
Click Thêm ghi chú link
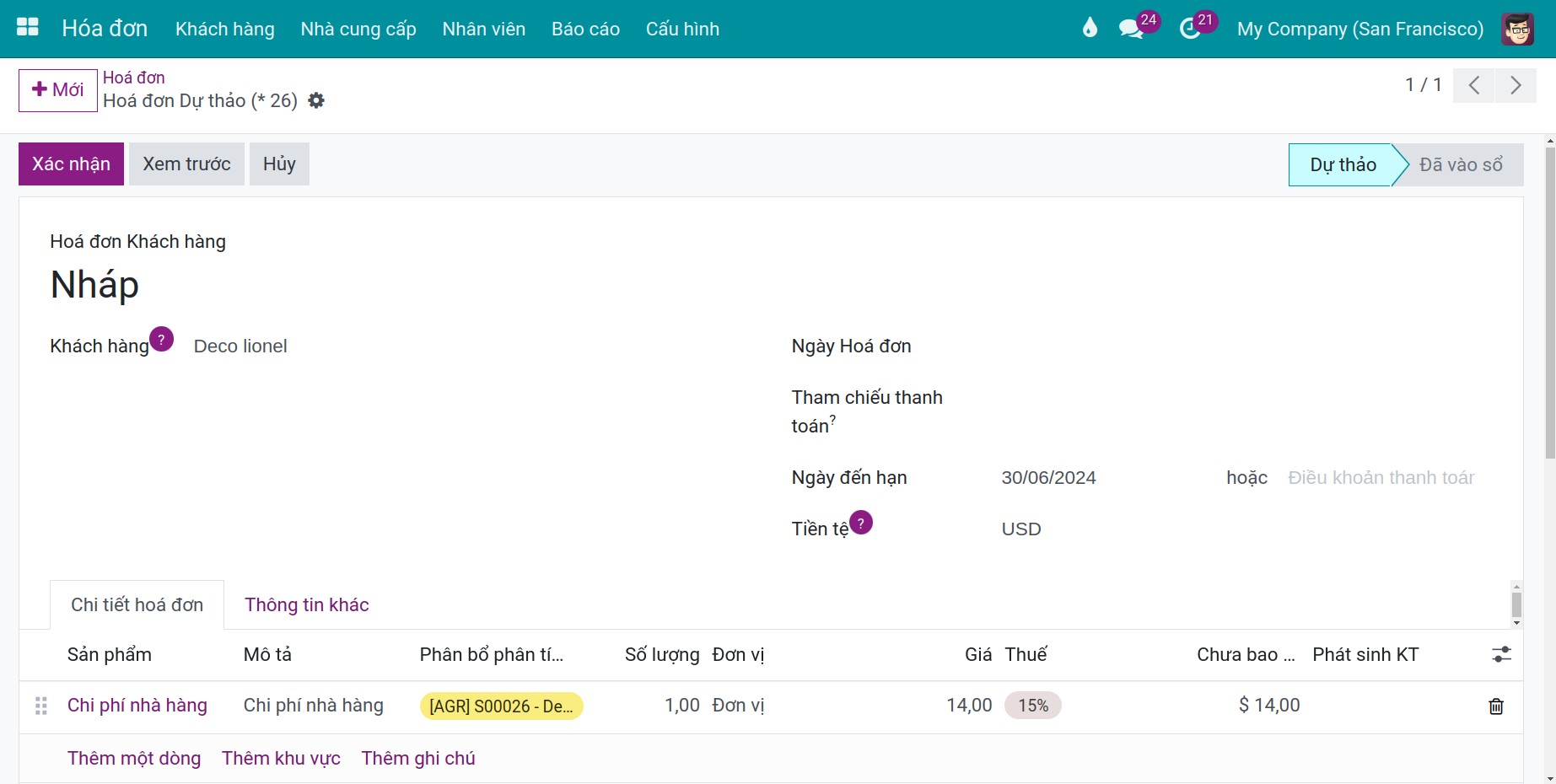(x=418, y=758)
